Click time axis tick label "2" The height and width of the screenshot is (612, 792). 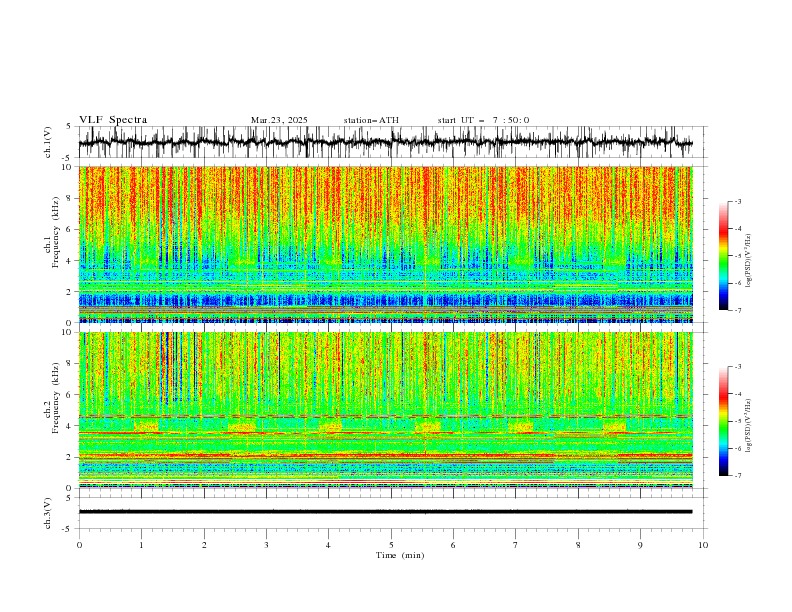point(204,545)
